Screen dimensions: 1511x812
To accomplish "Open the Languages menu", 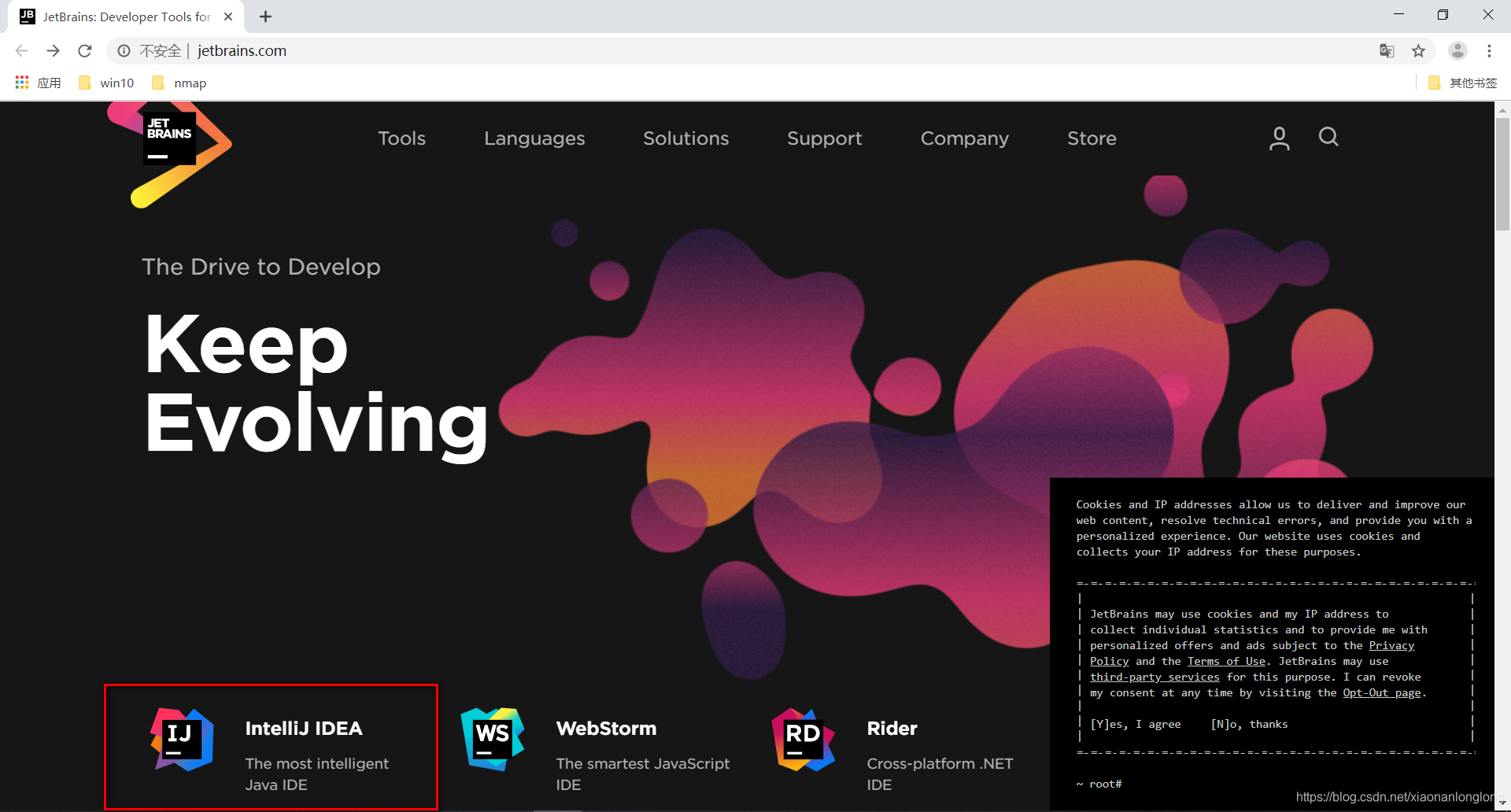I will [534, 138].
